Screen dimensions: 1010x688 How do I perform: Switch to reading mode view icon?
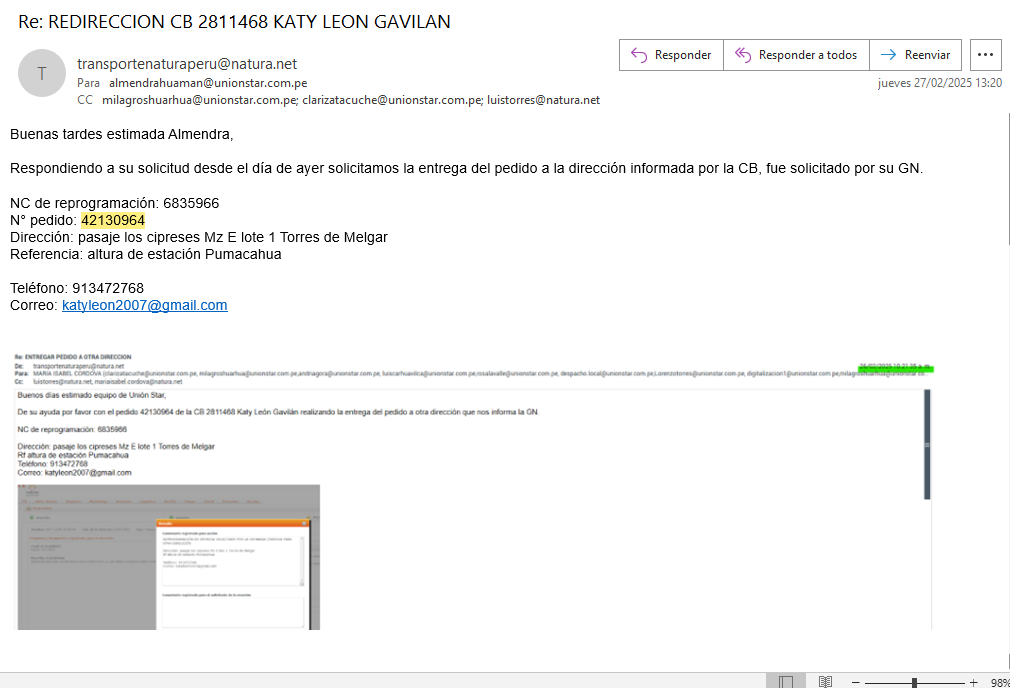(x=825, y=681)
